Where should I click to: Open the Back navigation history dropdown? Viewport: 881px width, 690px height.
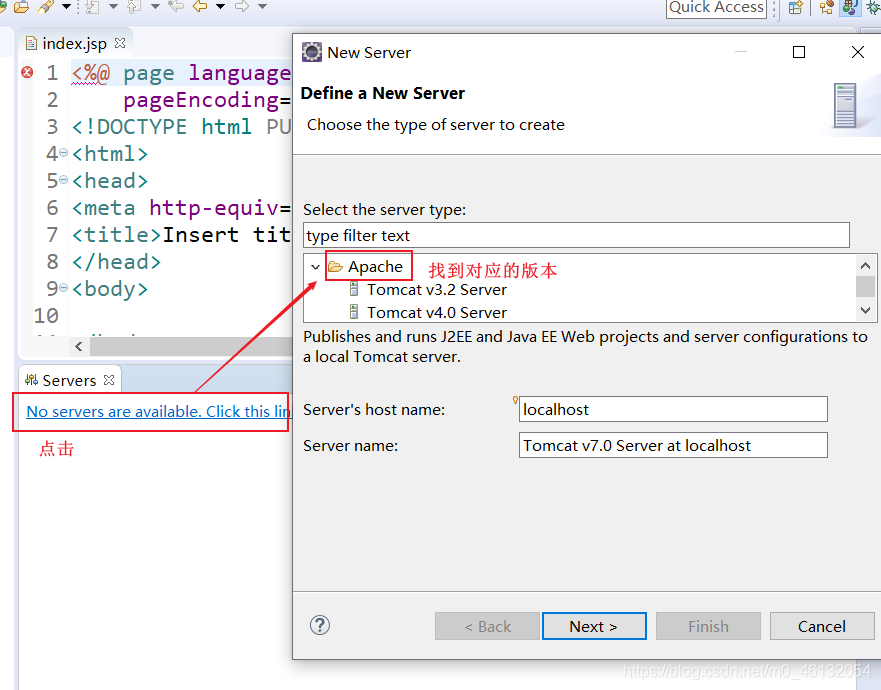[220, 7]
